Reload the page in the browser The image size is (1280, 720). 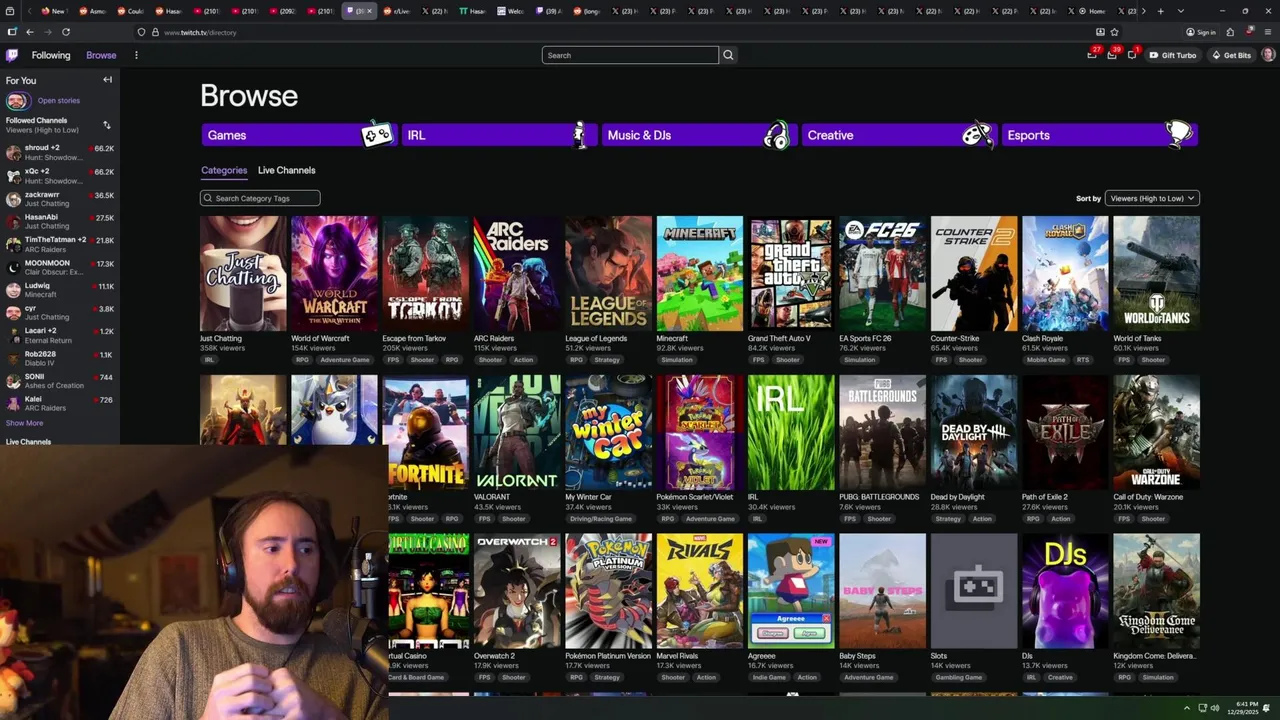(66, 32)
